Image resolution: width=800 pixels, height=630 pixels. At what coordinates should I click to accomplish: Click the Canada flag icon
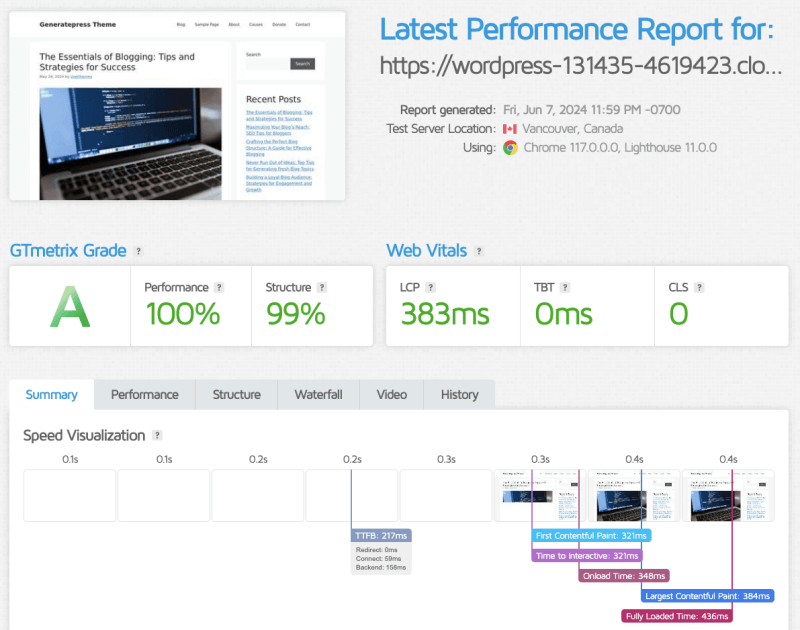click(510, 129)
